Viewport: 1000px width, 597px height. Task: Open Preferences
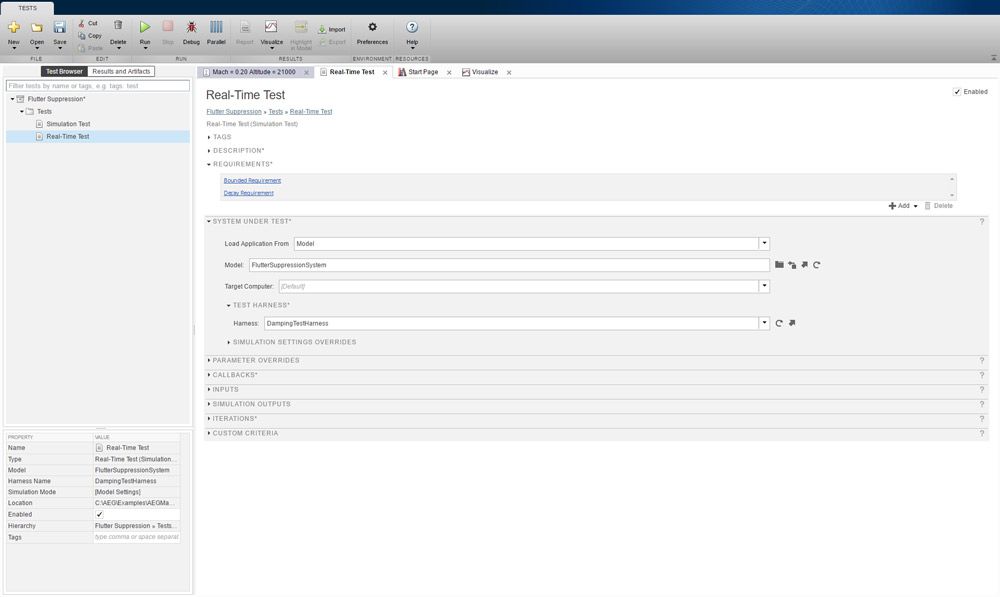tap(372, 29)
